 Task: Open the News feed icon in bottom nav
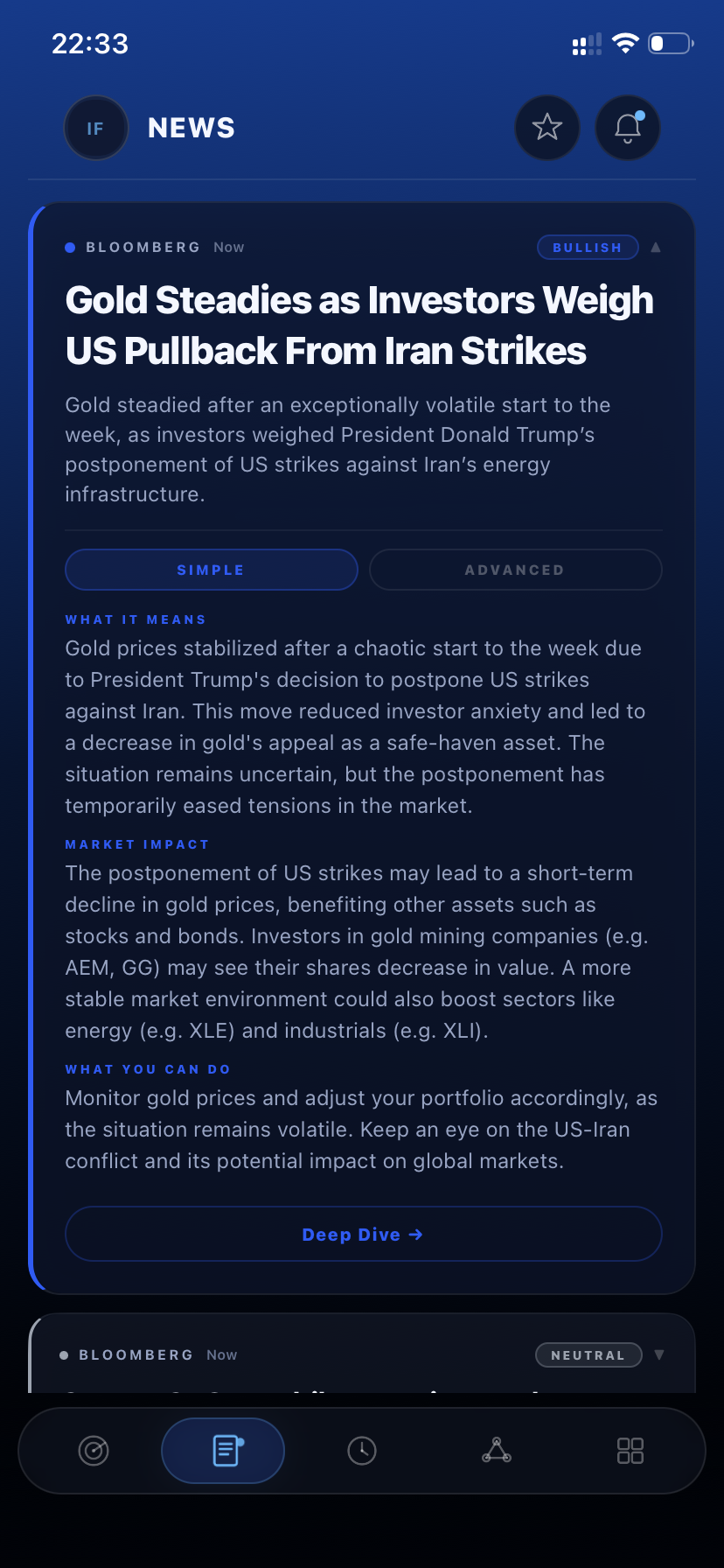[x=222, y=1450]
